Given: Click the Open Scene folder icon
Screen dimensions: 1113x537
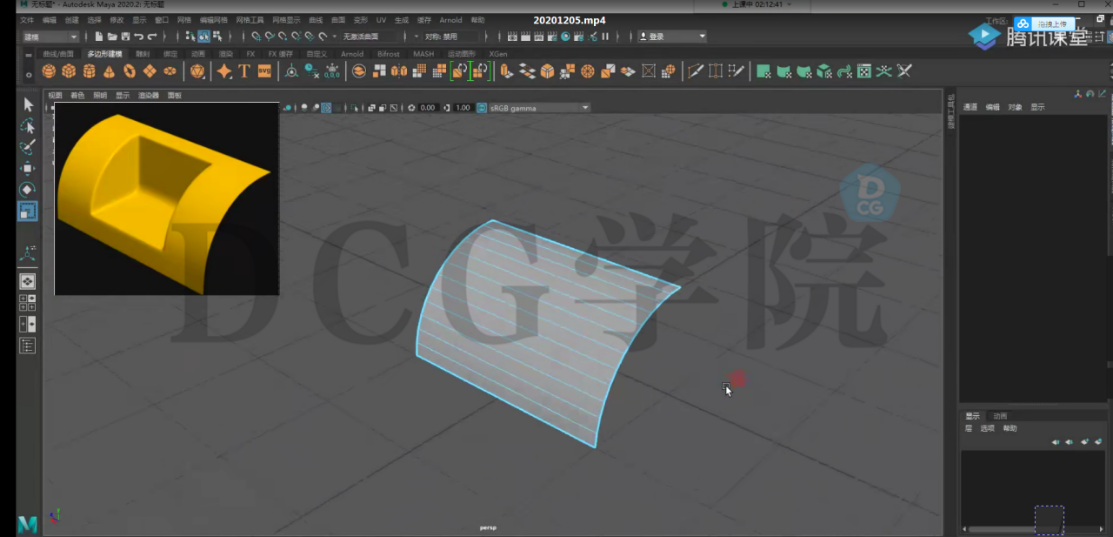Looking at the screenshot, I should [112, 36].
